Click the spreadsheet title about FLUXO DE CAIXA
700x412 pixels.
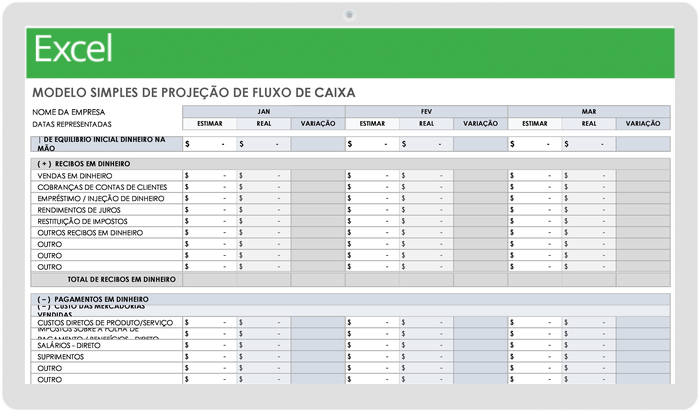(194, 92)
